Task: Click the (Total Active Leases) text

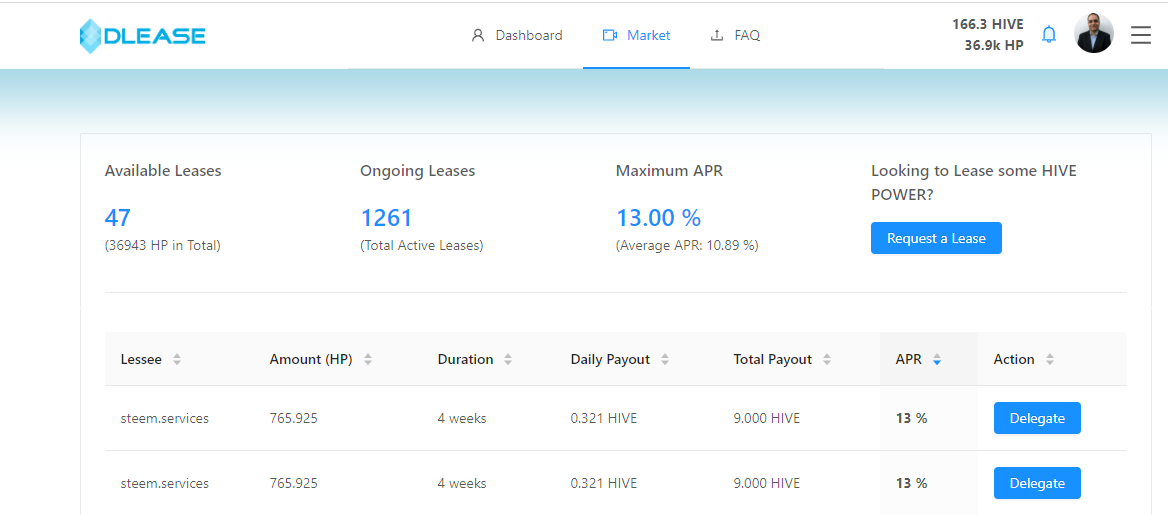Action: tap(422, 245)
